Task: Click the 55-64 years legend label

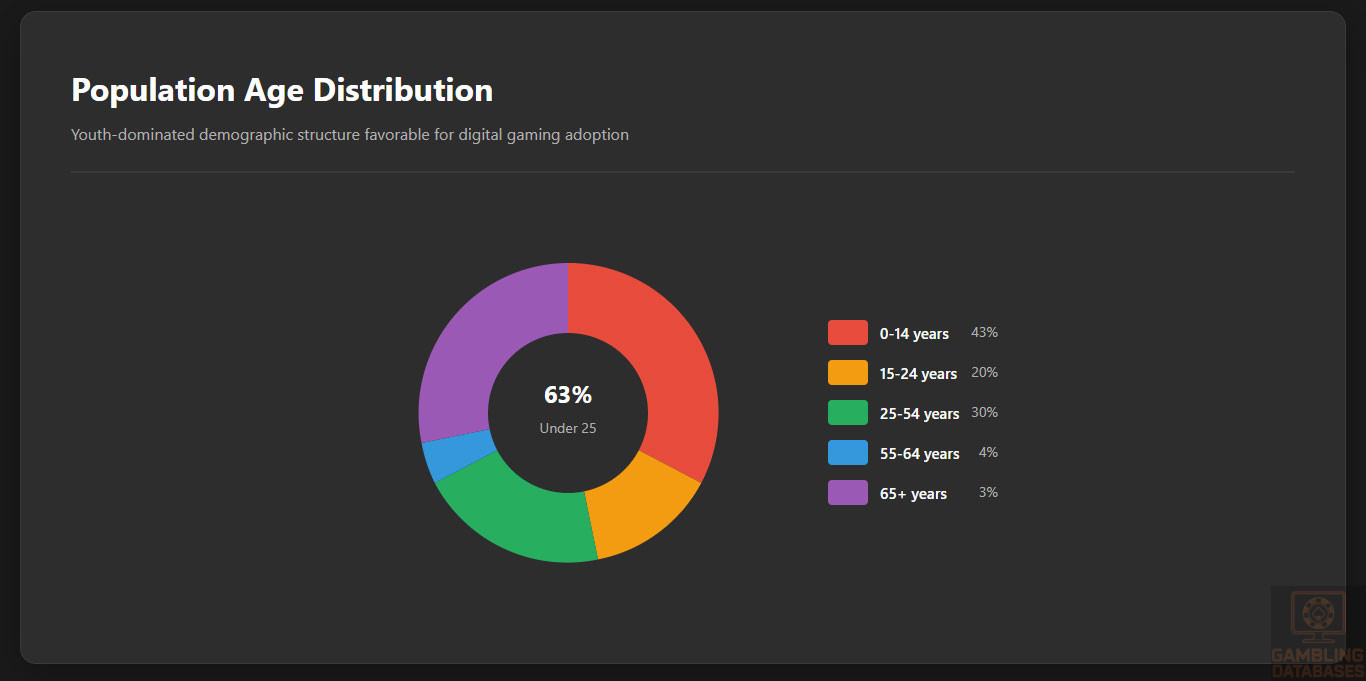Action: coord(919,454)
